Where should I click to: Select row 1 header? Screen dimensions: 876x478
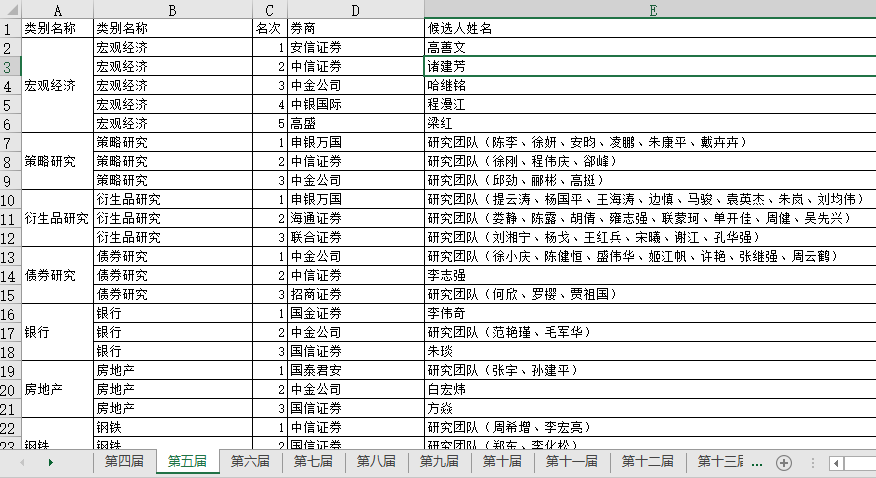[x=11, y=28]
